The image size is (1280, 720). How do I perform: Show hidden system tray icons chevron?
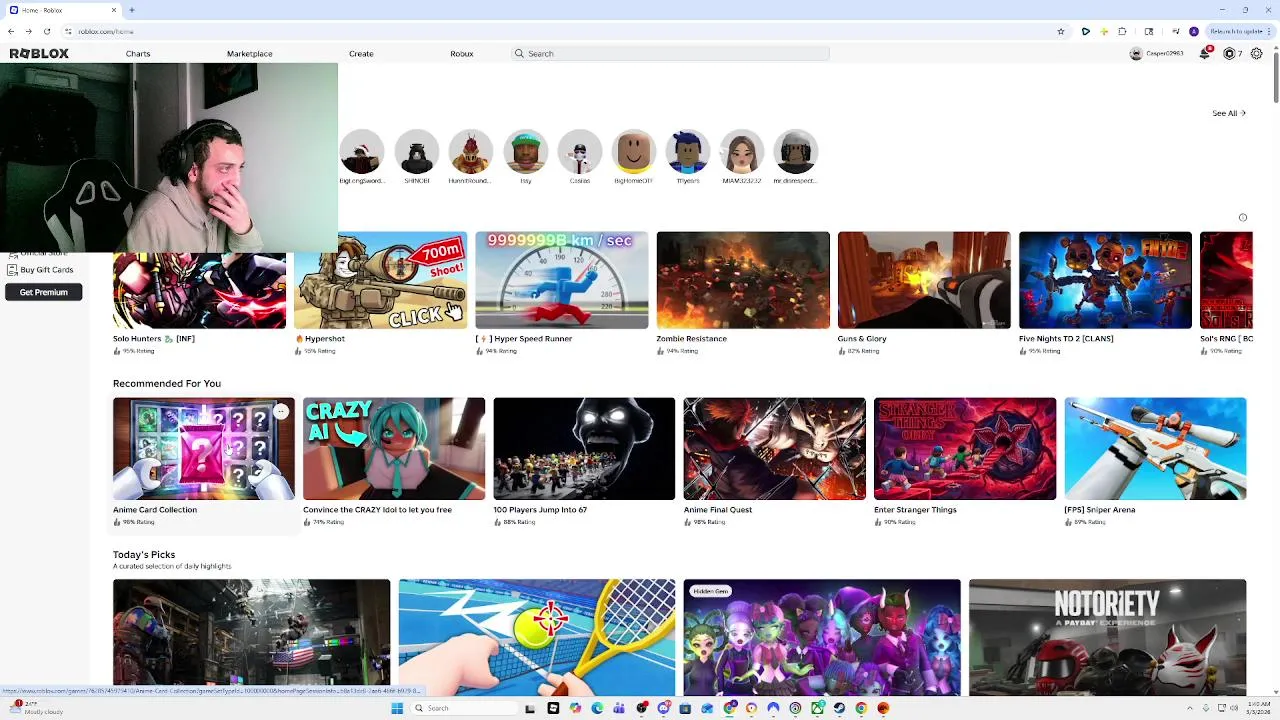pos(1190,708)
